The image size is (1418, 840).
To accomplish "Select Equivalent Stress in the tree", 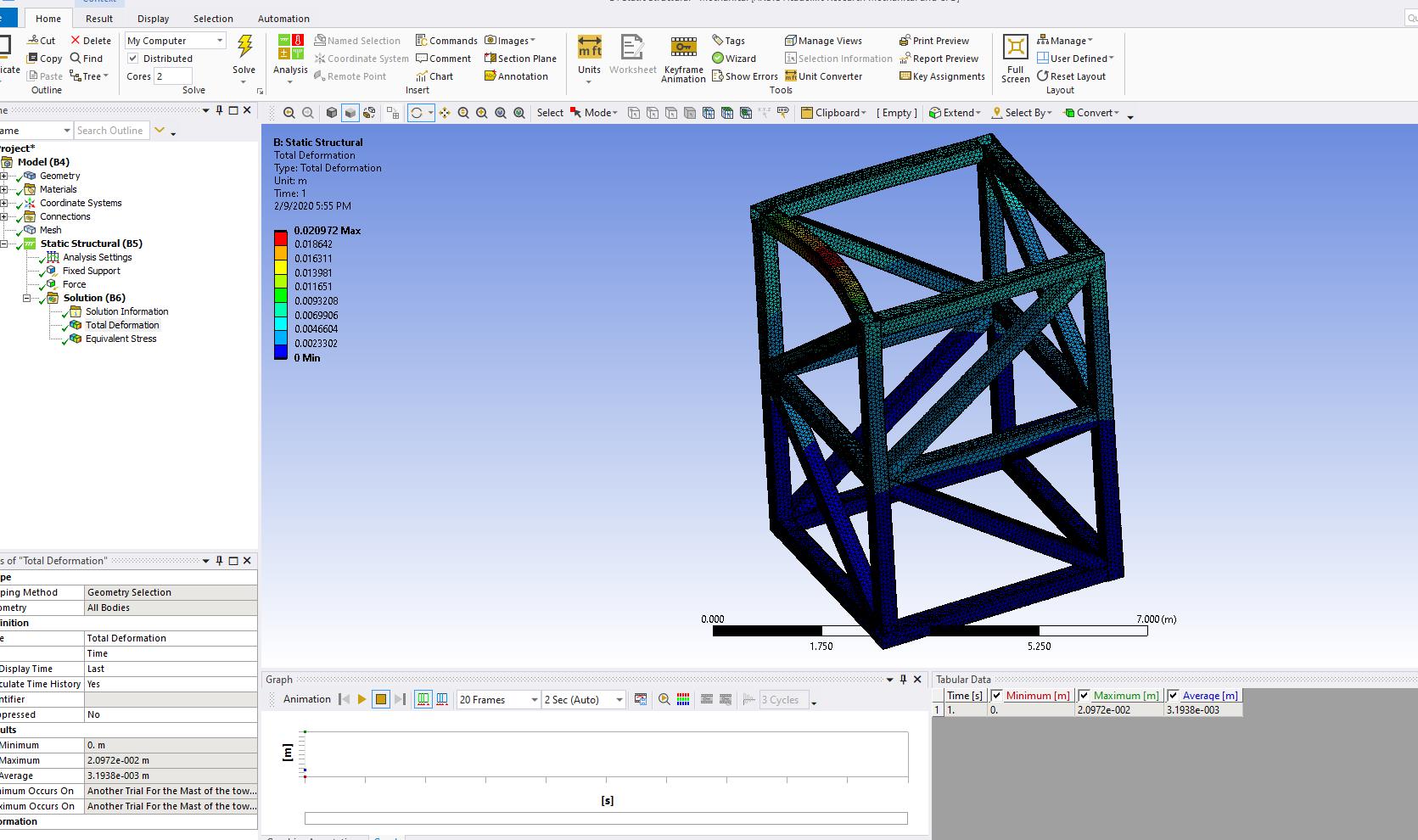I will coord(121,339).
